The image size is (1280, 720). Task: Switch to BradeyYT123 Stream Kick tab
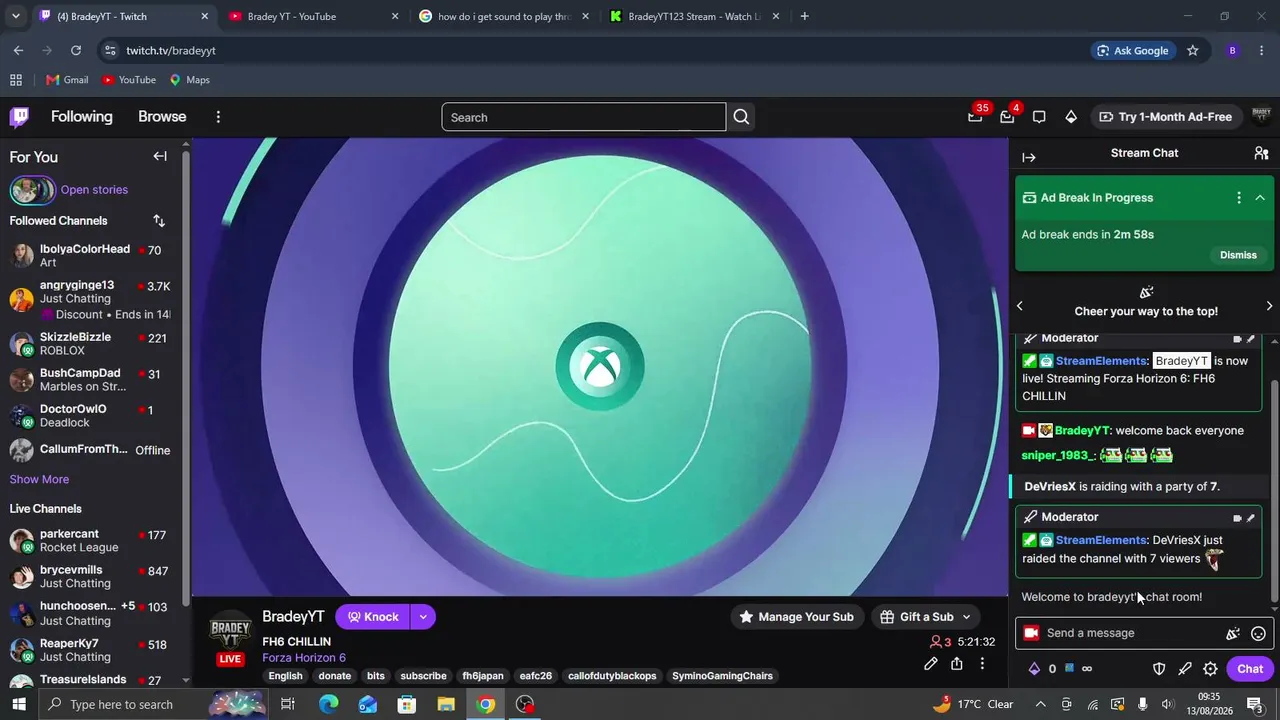point(694,16)
